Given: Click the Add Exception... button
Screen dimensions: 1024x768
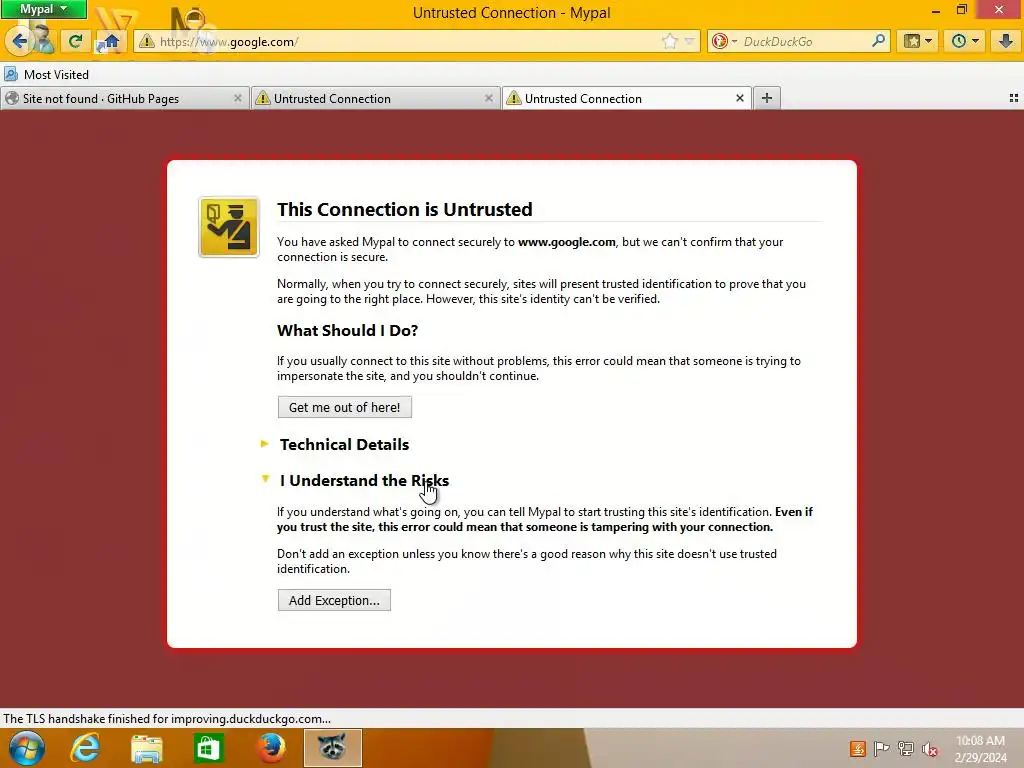Looking at the screenshot, I should coord(334,600).
